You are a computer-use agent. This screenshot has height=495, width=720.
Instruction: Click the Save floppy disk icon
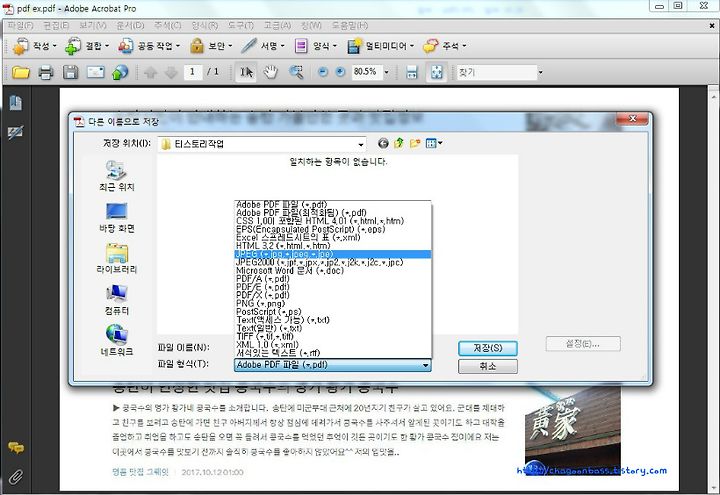point(70,72)
